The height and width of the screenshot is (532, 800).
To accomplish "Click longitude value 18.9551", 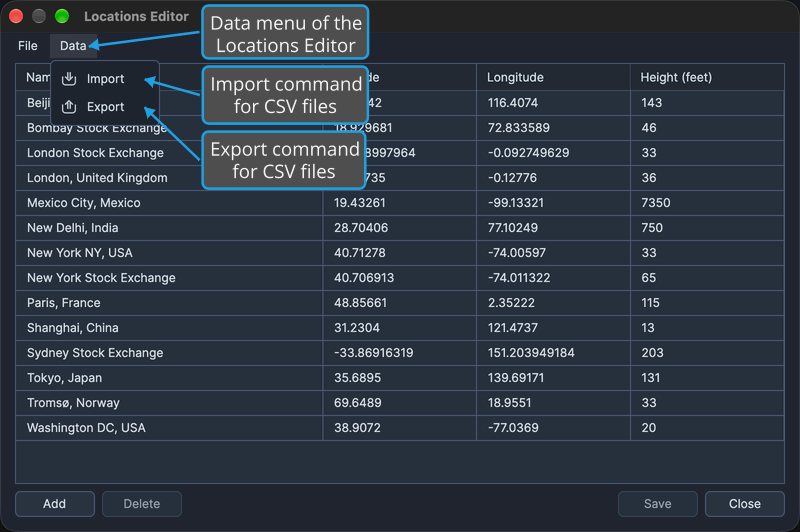I will pos(509,403).
